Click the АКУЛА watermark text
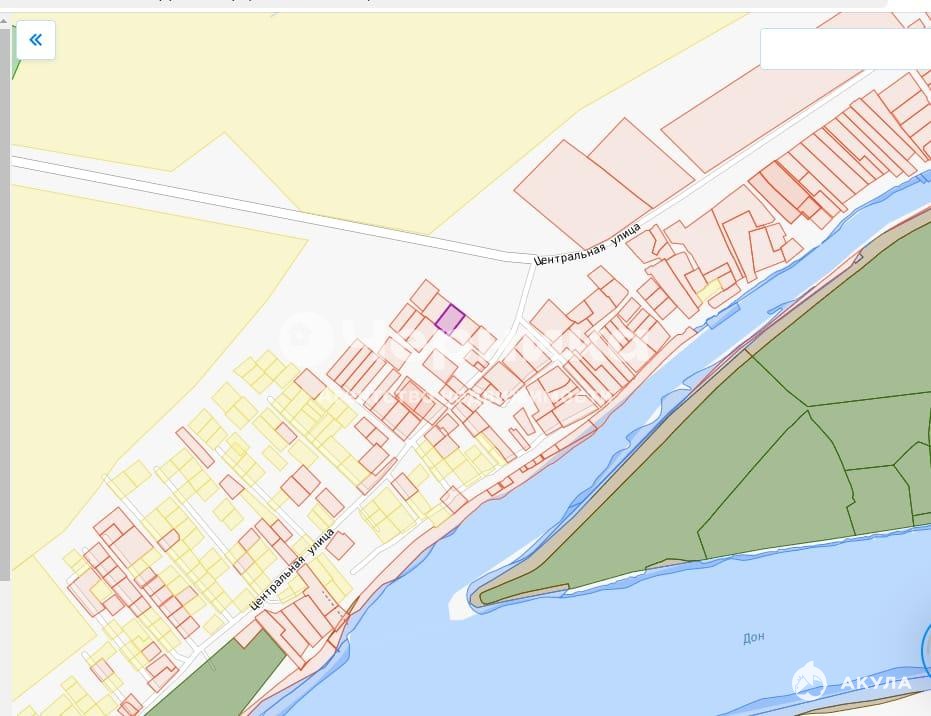Image resolution: width=931 pixels, height=716 pixels. point(875,683)
